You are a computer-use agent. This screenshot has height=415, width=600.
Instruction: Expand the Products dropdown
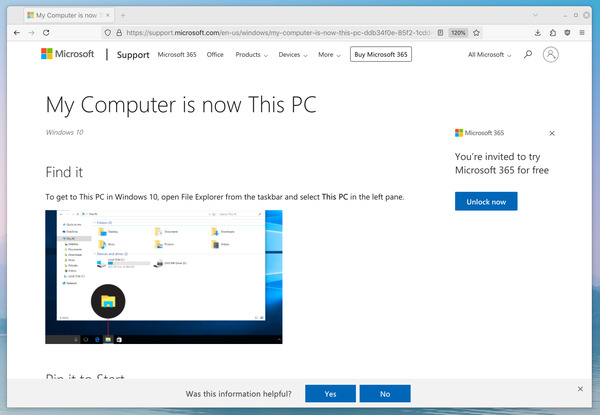coord(251,55)
